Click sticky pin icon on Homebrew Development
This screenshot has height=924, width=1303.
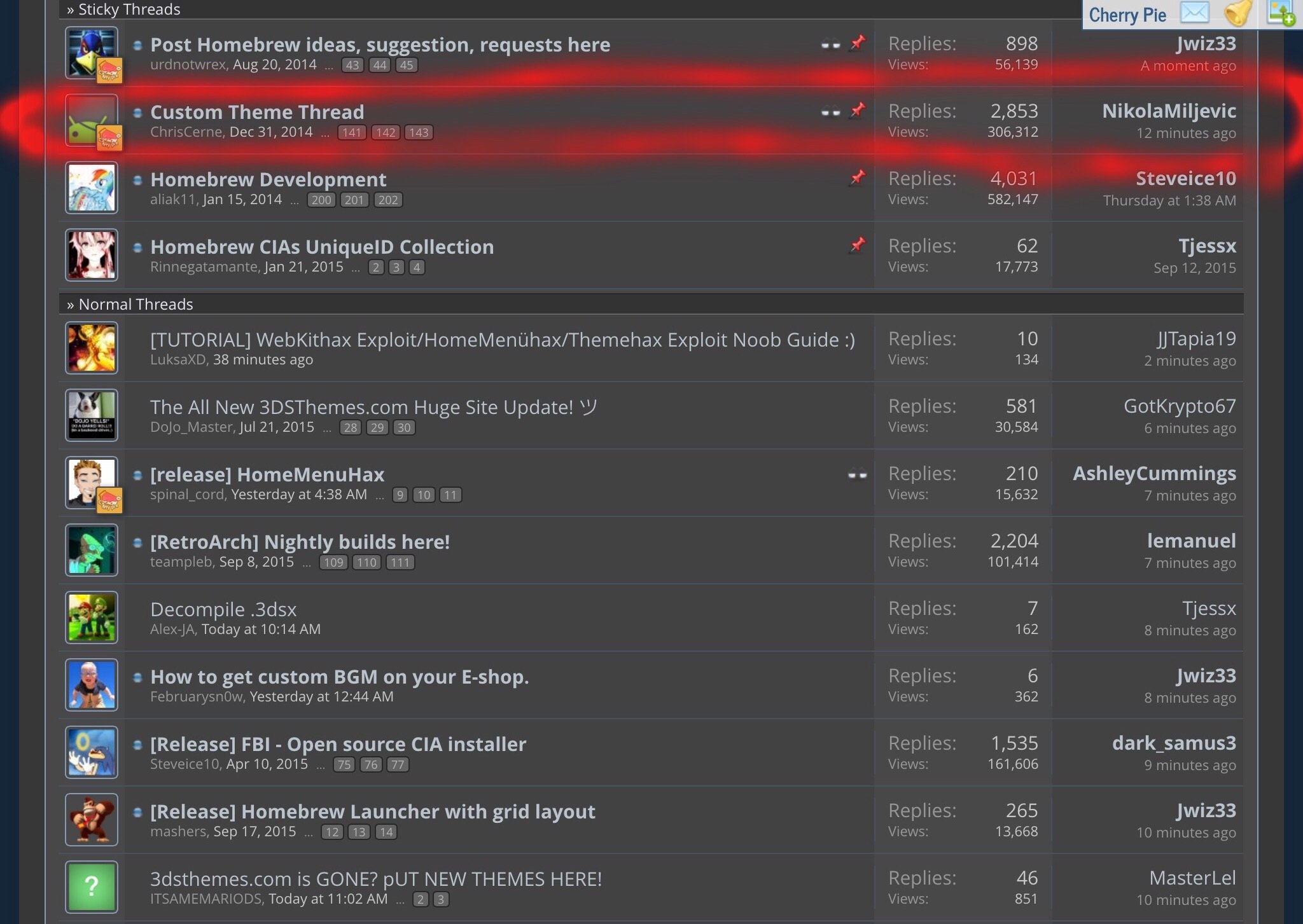858,178
